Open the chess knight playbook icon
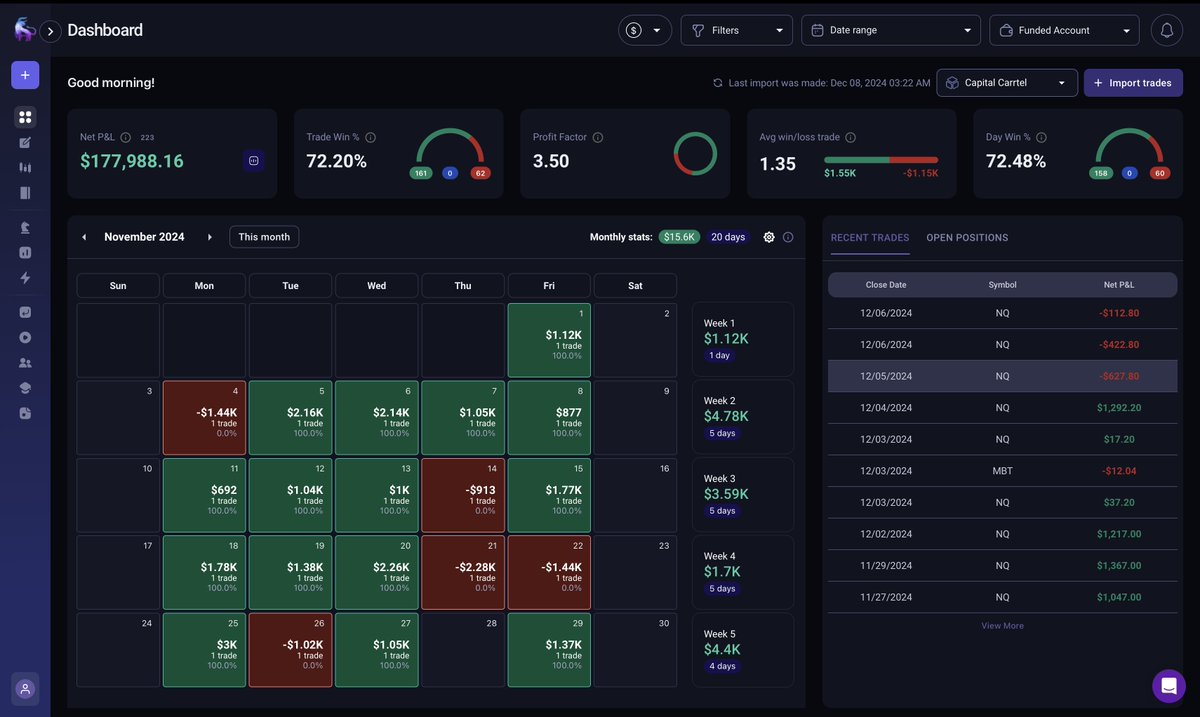Image resolution: width=1200 pixels, height=717 pixels. (25, 227)
